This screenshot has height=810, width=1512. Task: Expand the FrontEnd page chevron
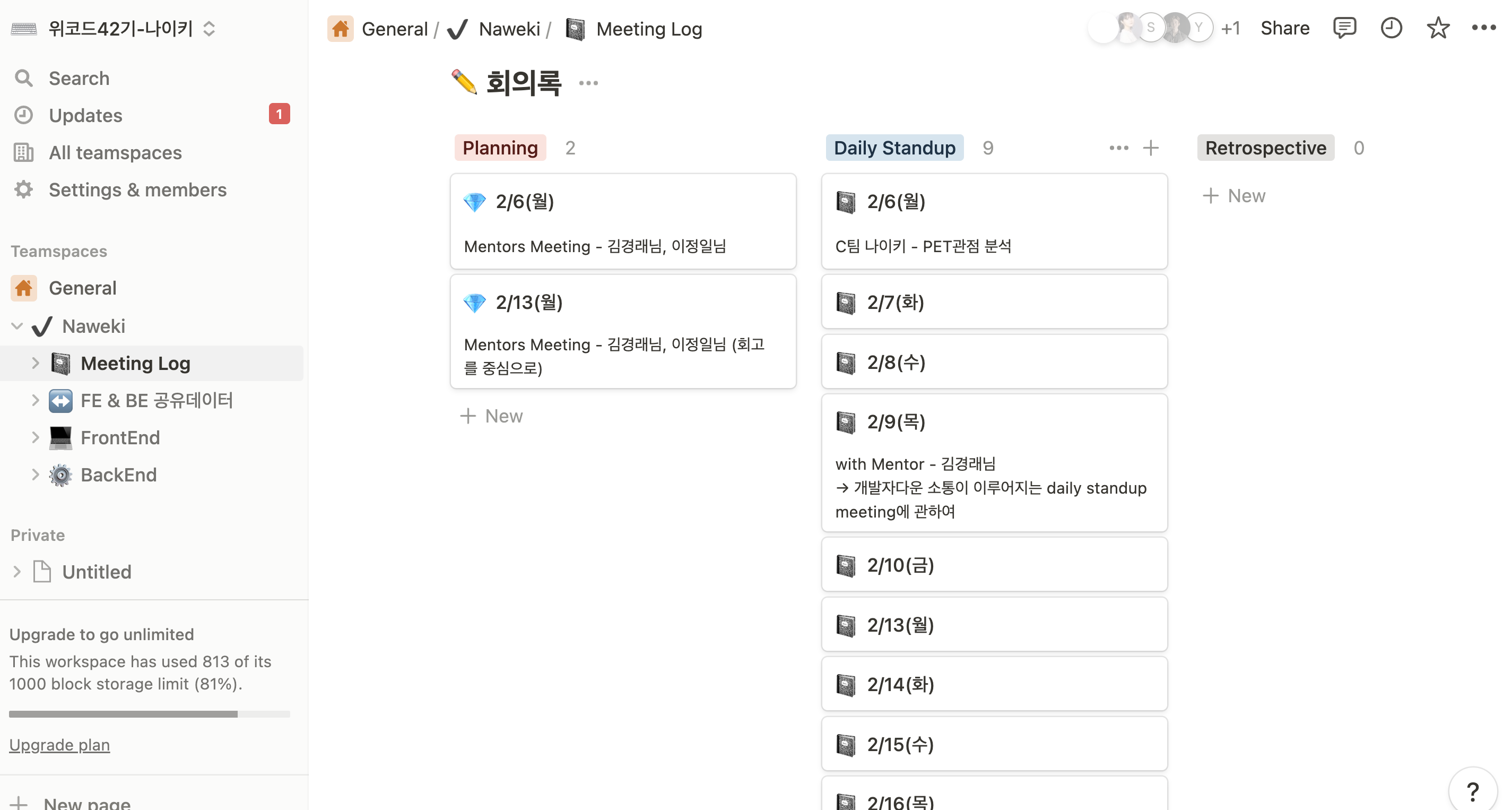tap(35, 437)
